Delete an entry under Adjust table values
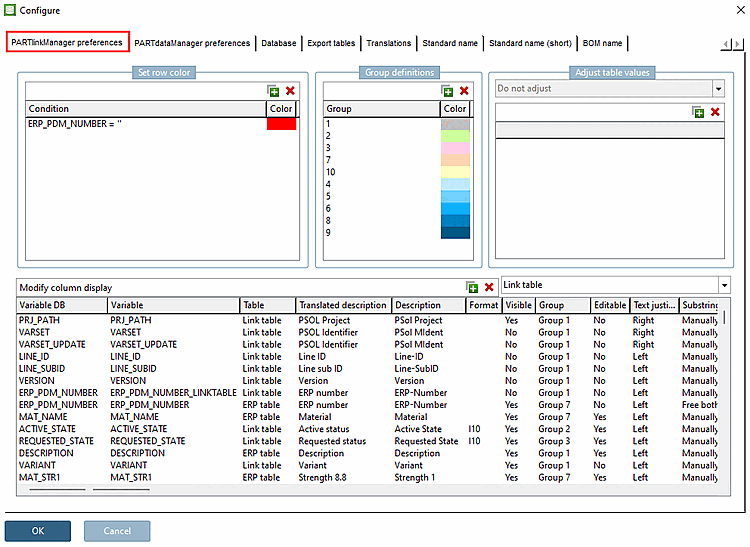750x547 pixels. point(715,112)
